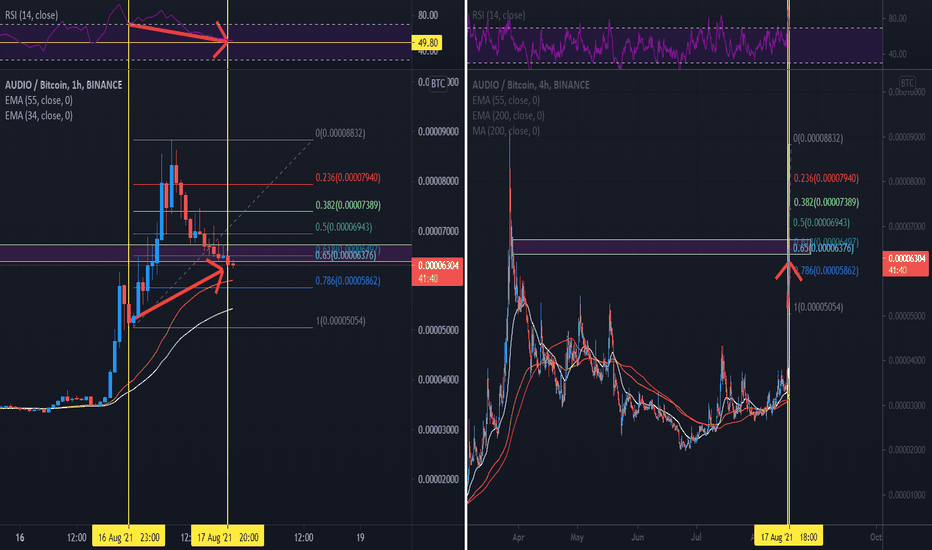Image resolution: width=932 pixels, height=550 pixels.
Task: Click the 0.382(0.00007389) Fib label on 4h chart
Action: [x=826, y=202]
